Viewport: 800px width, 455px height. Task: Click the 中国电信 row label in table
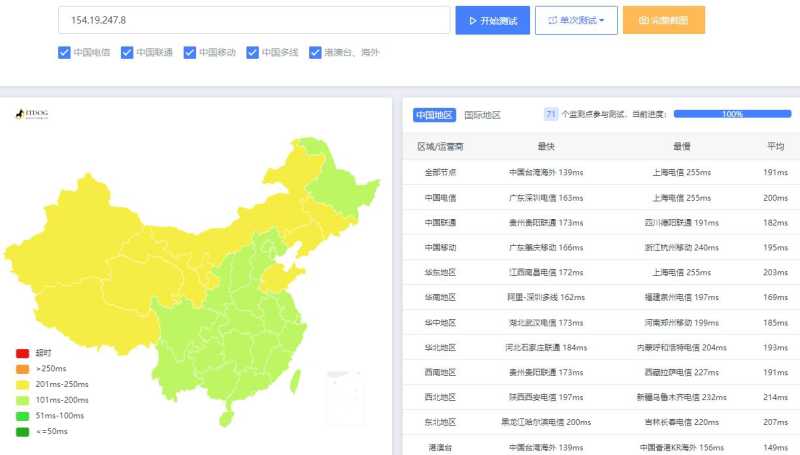[440, 198]
